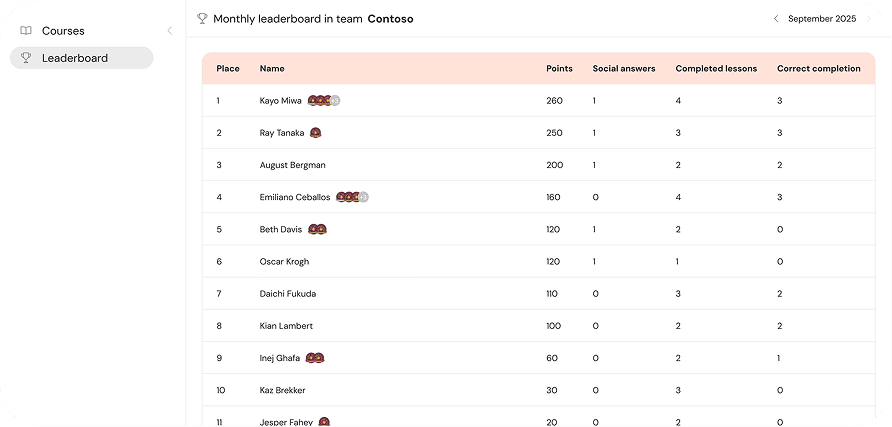Open the Courses book icon
Viewport: 892px width, 427px height.
[x=26, y=31]
